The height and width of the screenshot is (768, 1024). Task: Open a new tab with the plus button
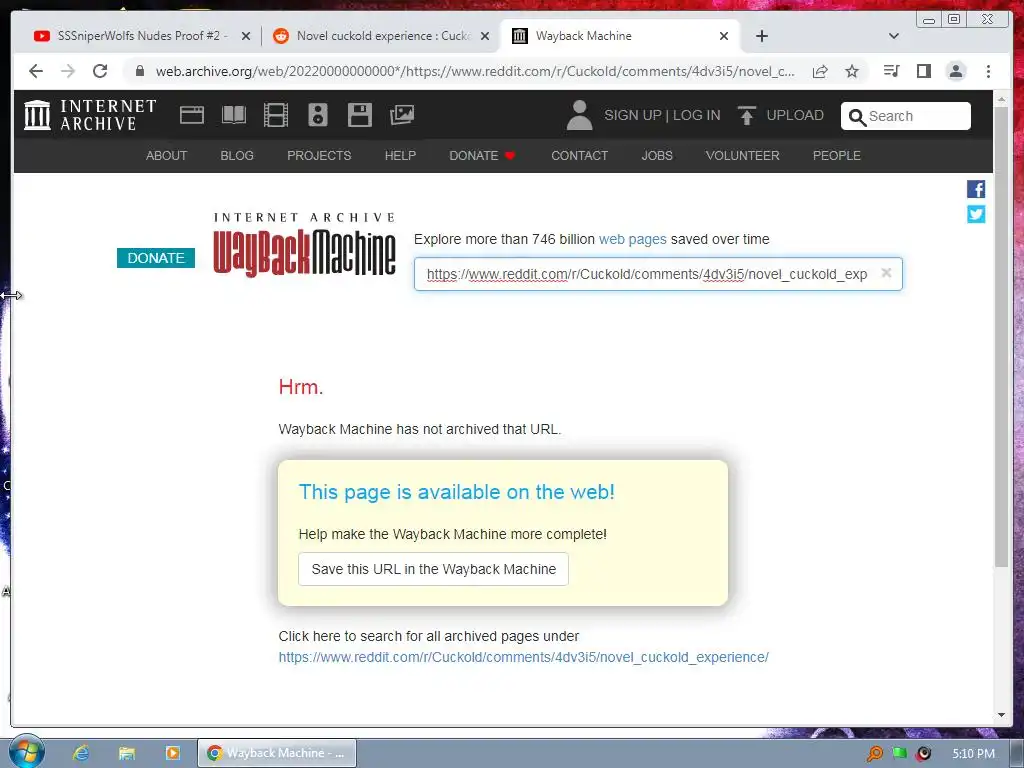tap(761, 36)
